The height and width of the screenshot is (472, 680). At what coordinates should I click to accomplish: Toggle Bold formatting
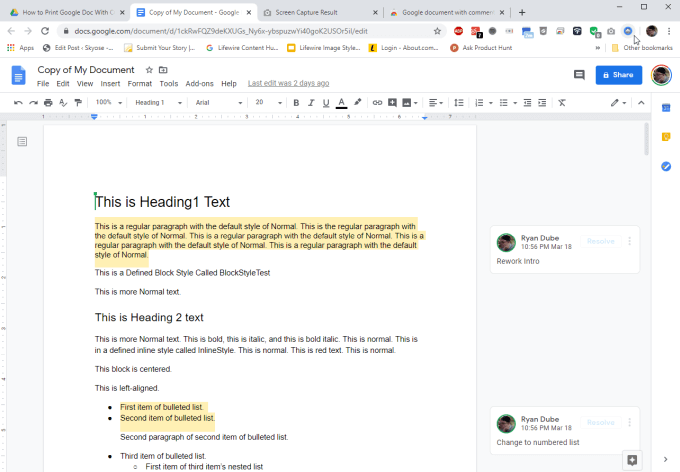[296, 103]
